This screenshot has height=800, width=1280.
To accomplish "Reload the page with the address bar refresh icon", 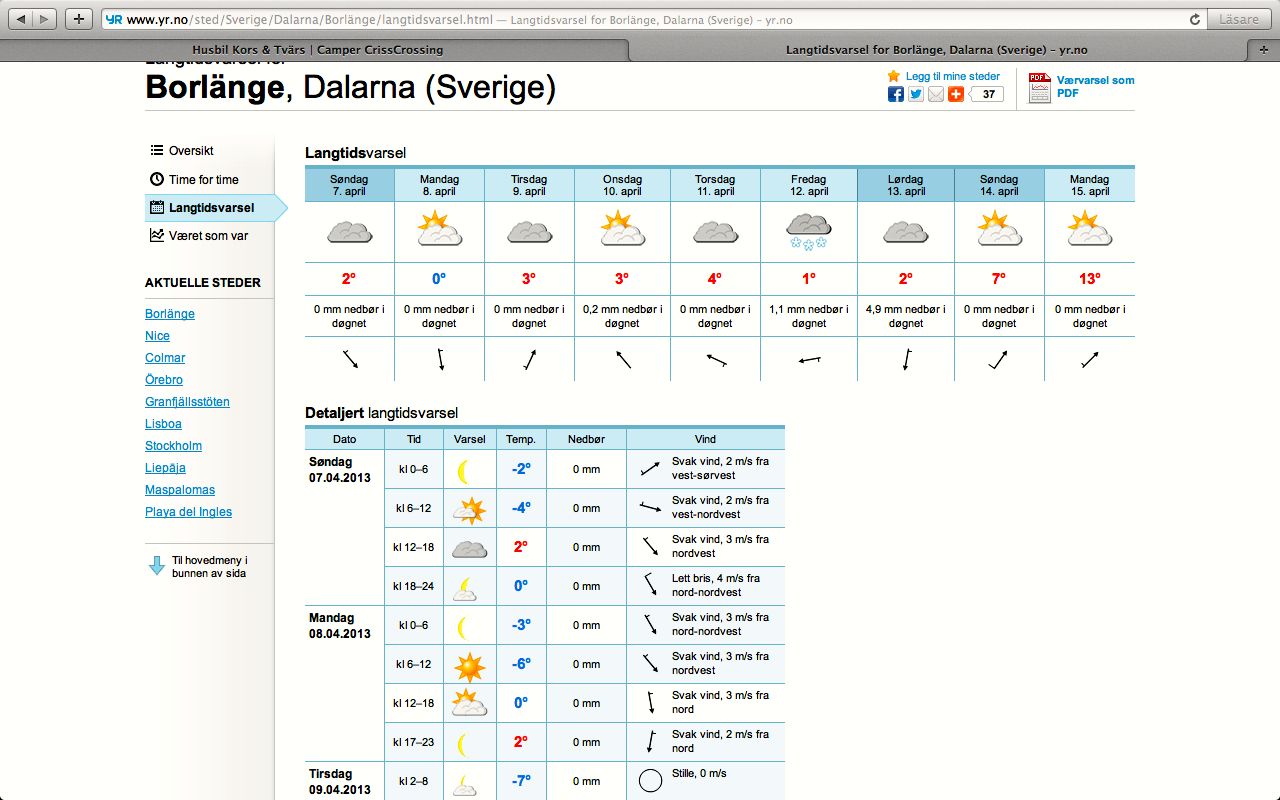I will click(x=1194, y=19).
